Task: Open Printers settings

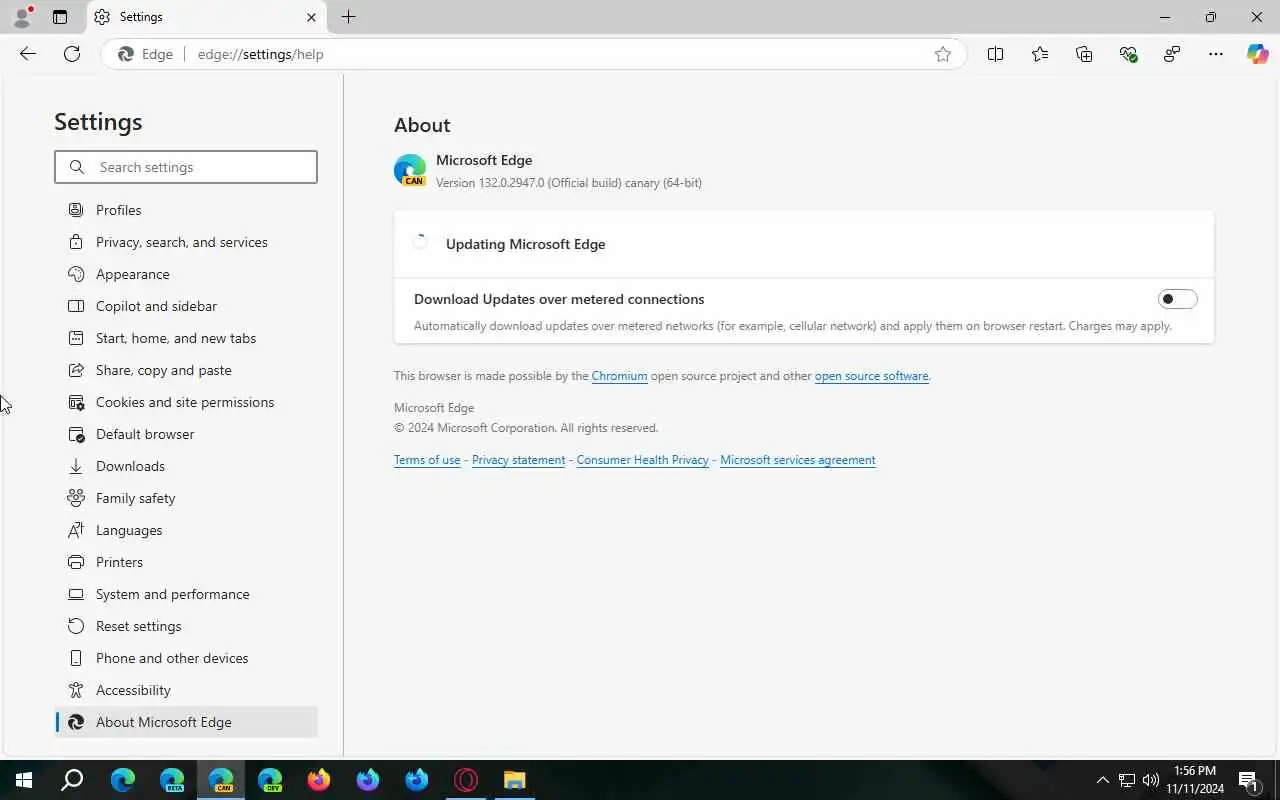Action: pos(186,562)
